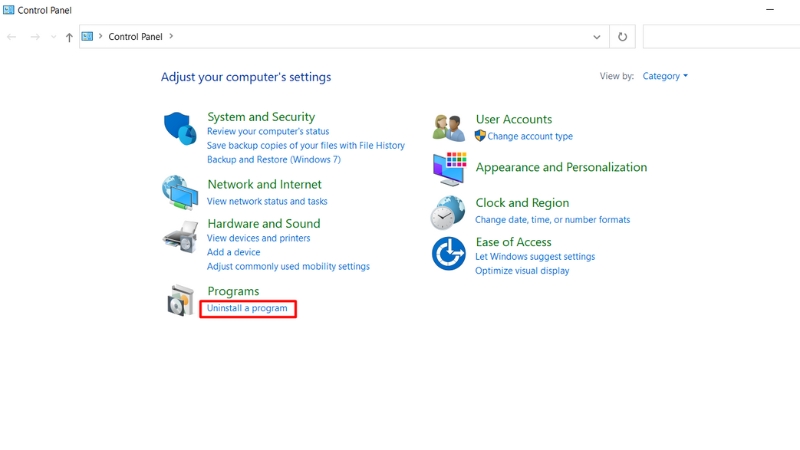Click the shield icon beside Change account type

[x=480, y=136]
